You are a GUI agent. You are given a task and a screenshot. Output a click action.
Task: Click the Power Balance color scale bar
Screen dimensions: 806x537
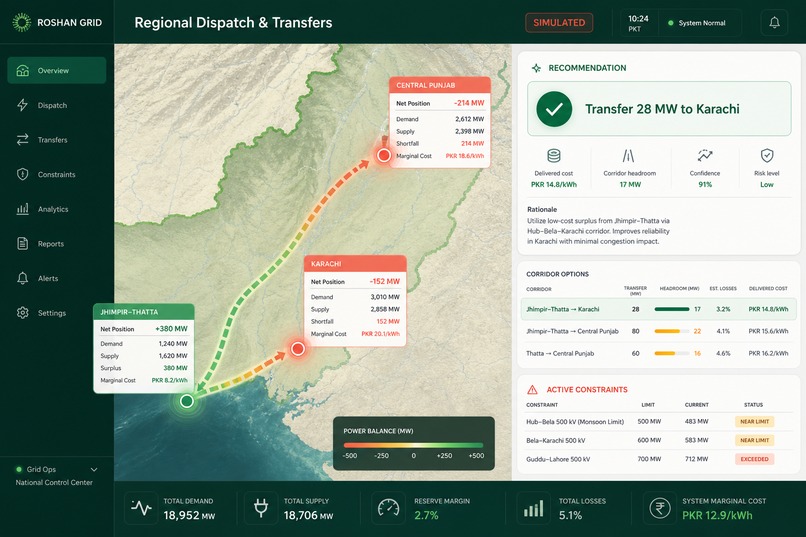tap(413, 445)
